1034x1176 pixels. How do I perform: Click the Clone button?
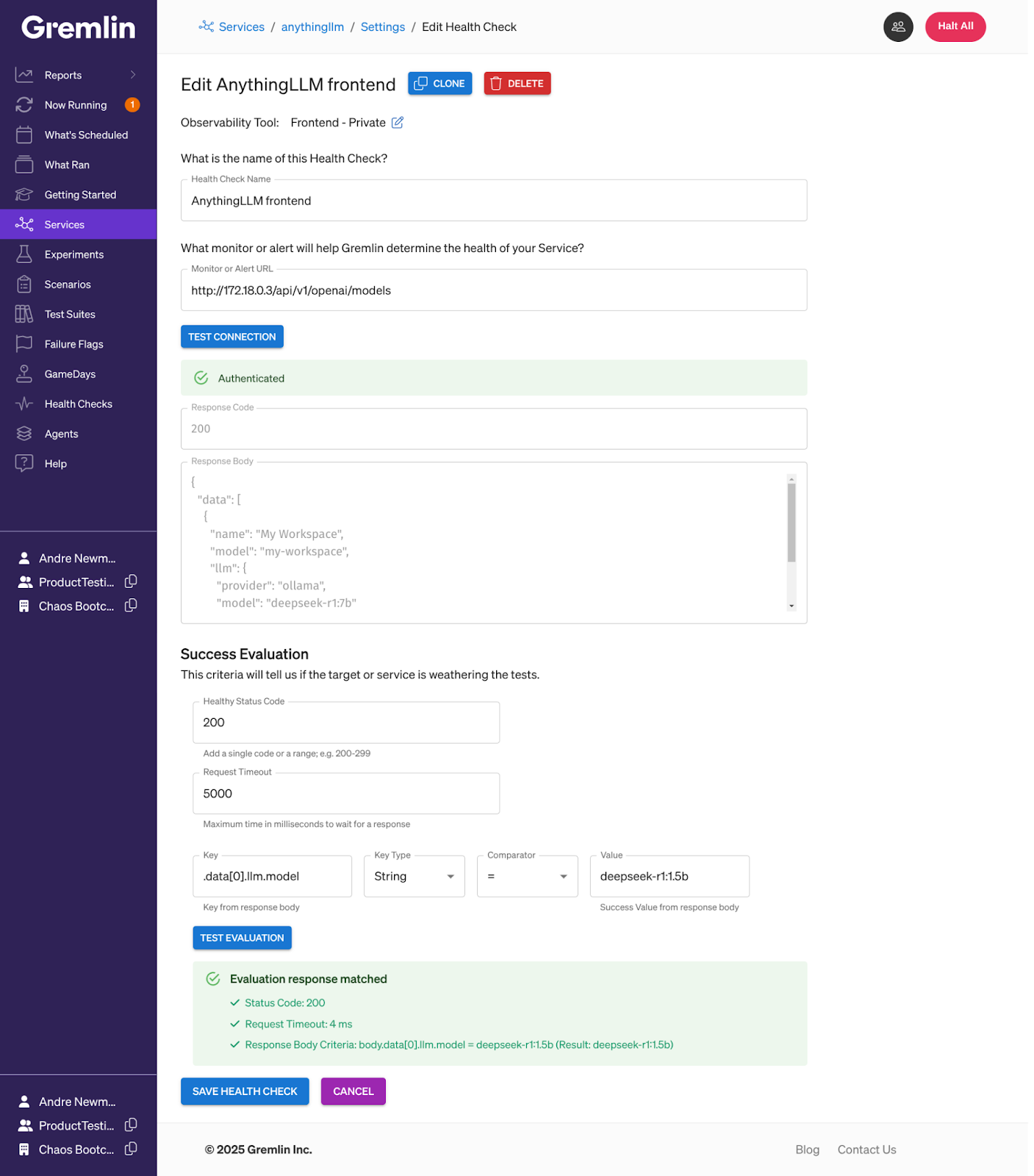(440, 83)
